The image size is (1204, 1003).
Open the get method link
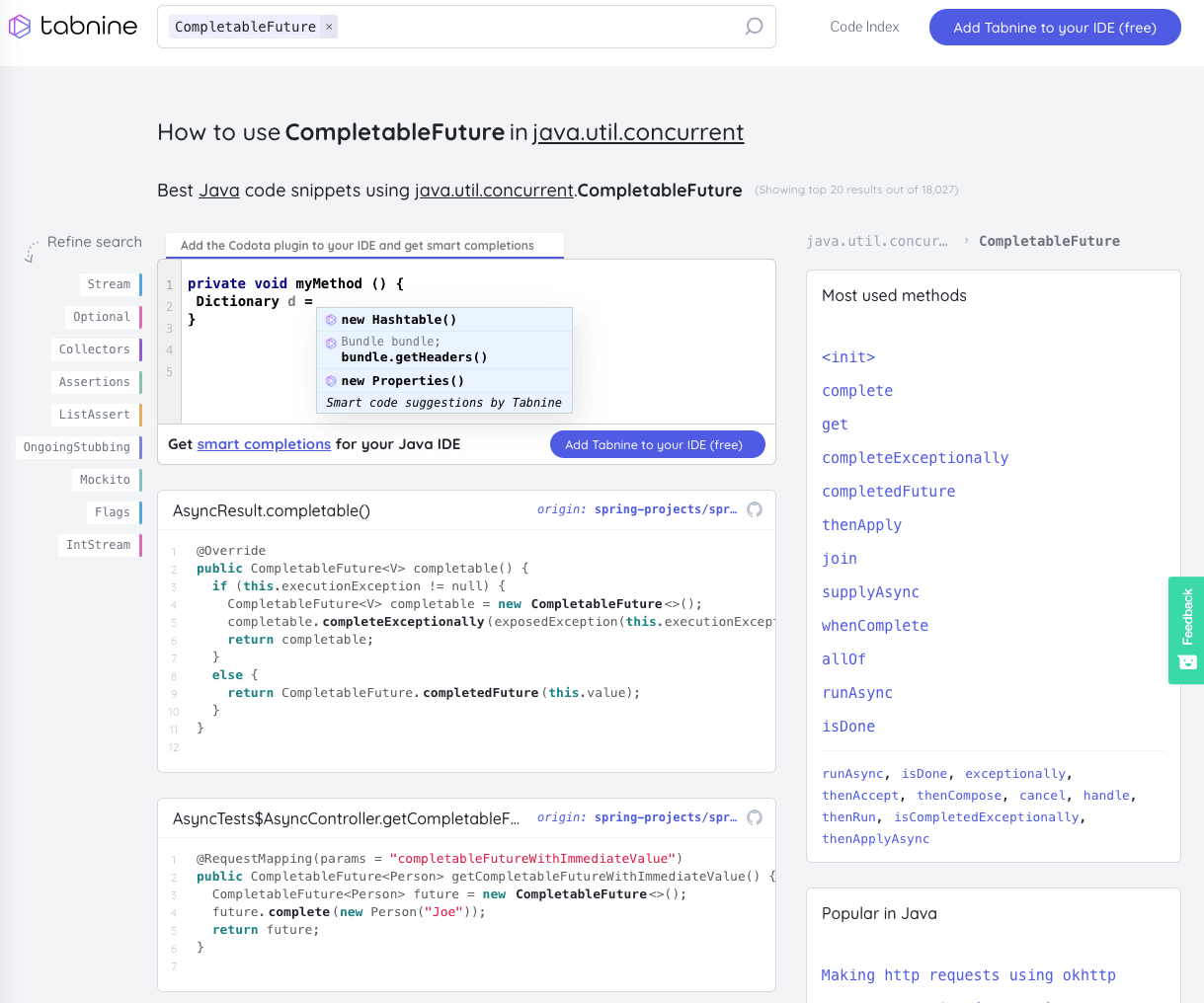pos(835,424)
